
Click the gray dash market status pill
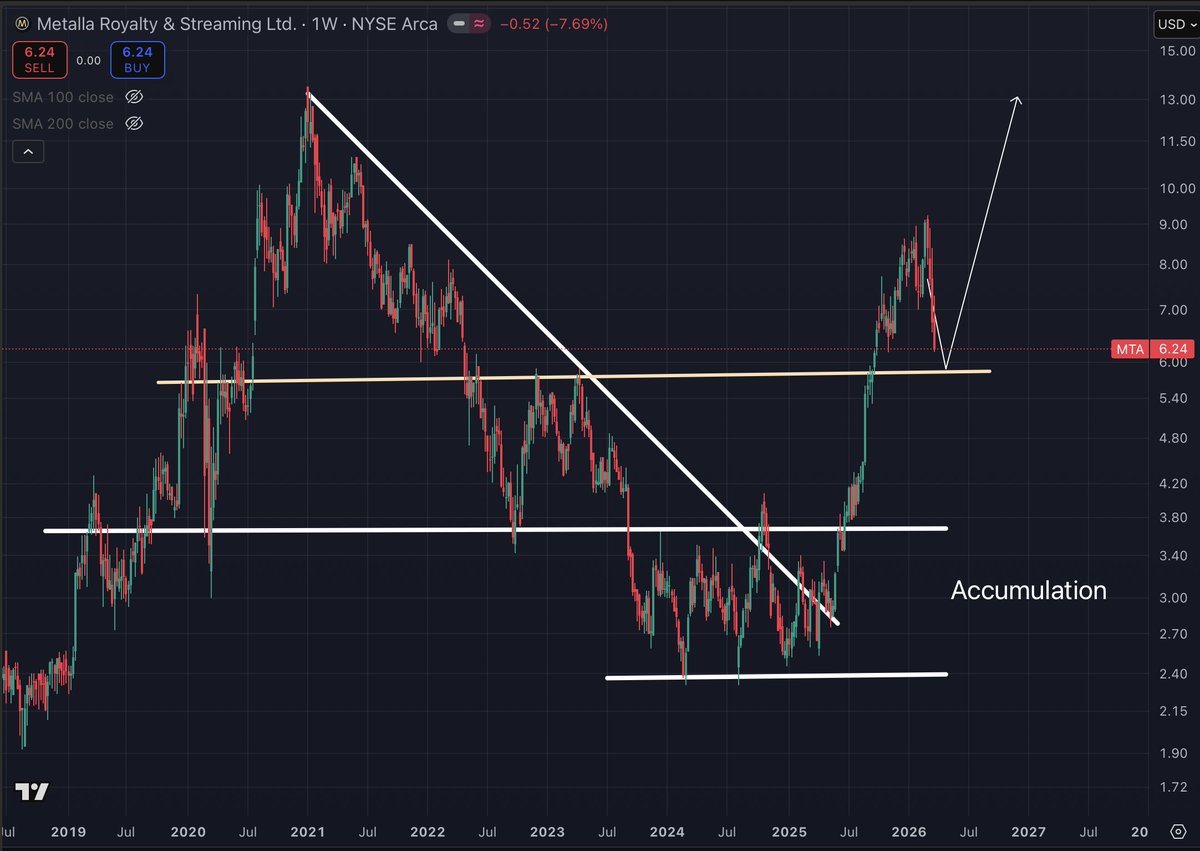(459, 22)
